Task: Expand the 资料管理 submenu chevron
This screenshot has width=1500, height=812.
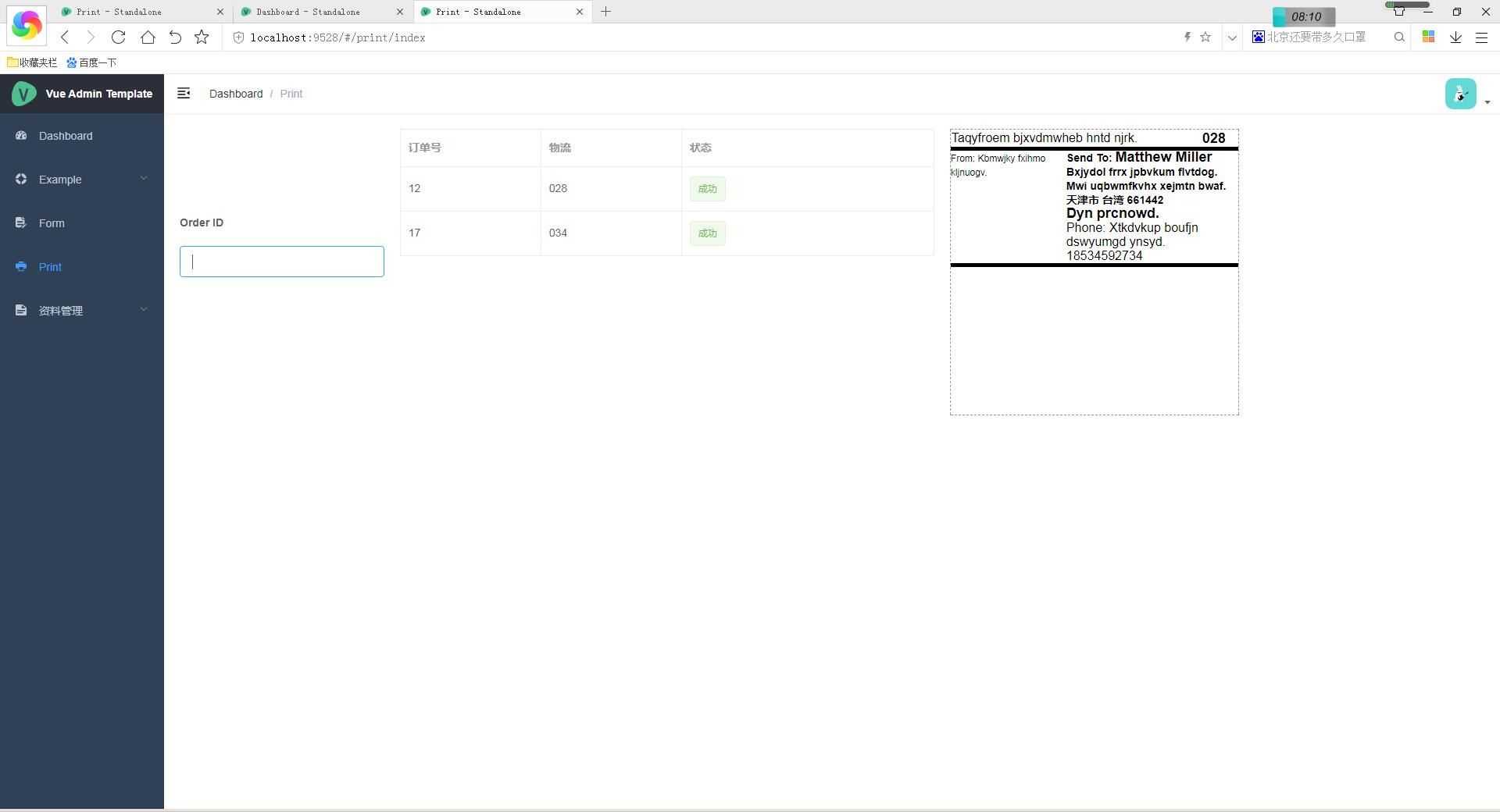Action: (x=144, y=309)
